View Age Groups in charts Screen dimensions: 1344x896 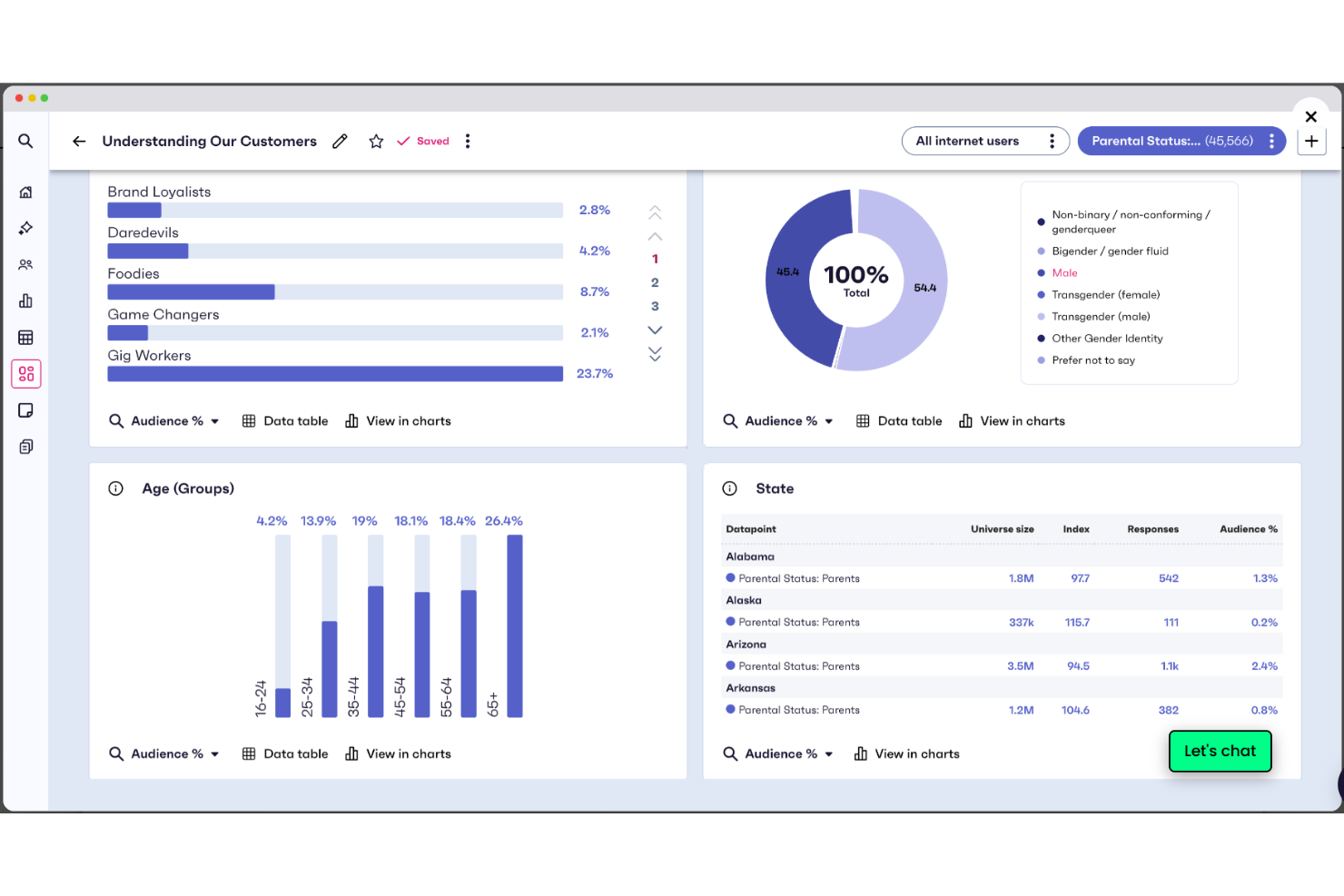pos(398,753)
